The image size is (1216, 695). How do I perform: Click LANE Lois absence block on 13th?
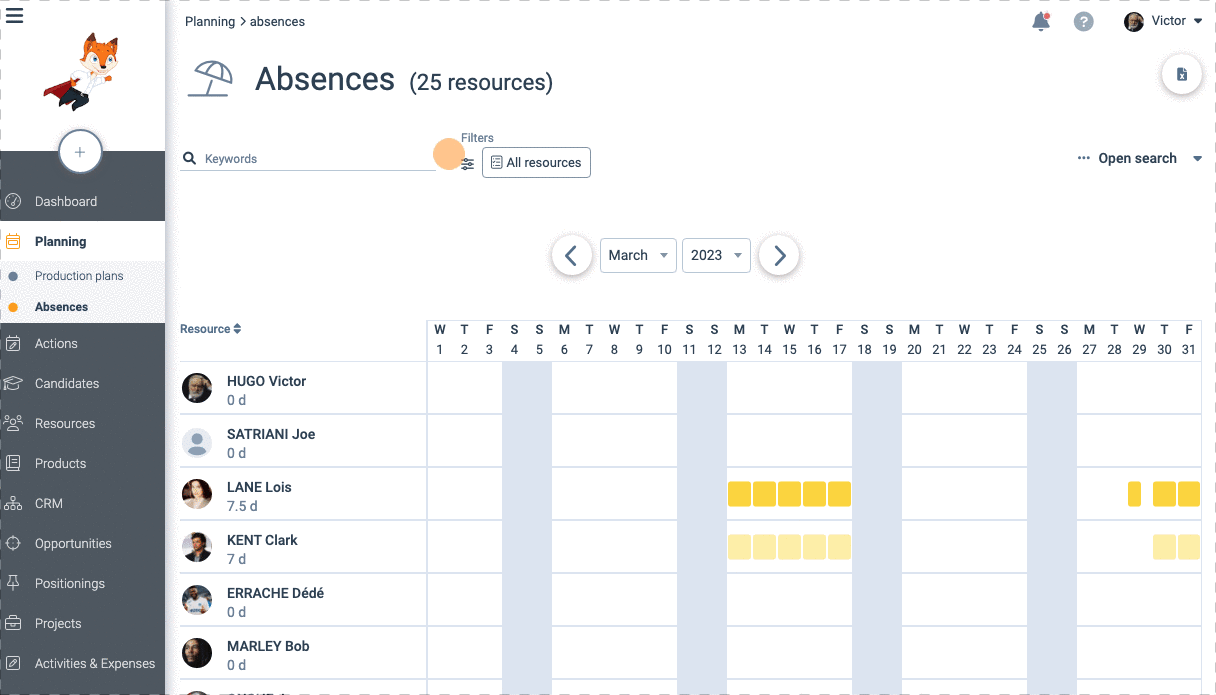pos(739,494)
